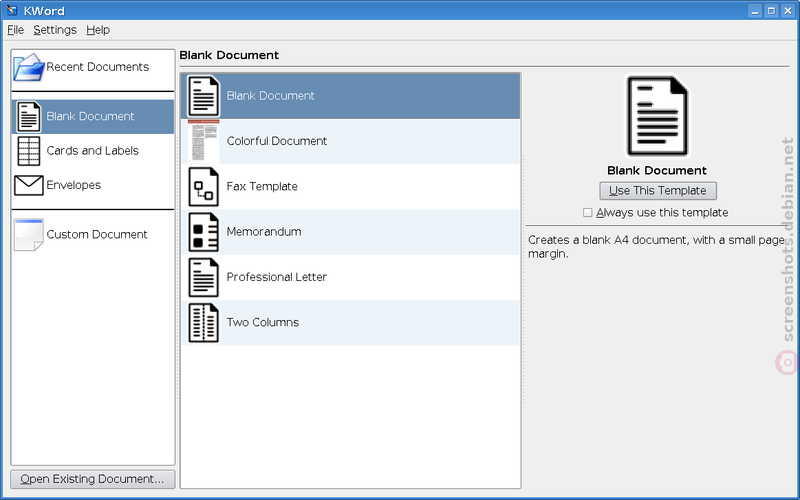This screenshot has height=500, width=800.
Task: Click the Recent Documents folder icon
Action: point(29,67)
